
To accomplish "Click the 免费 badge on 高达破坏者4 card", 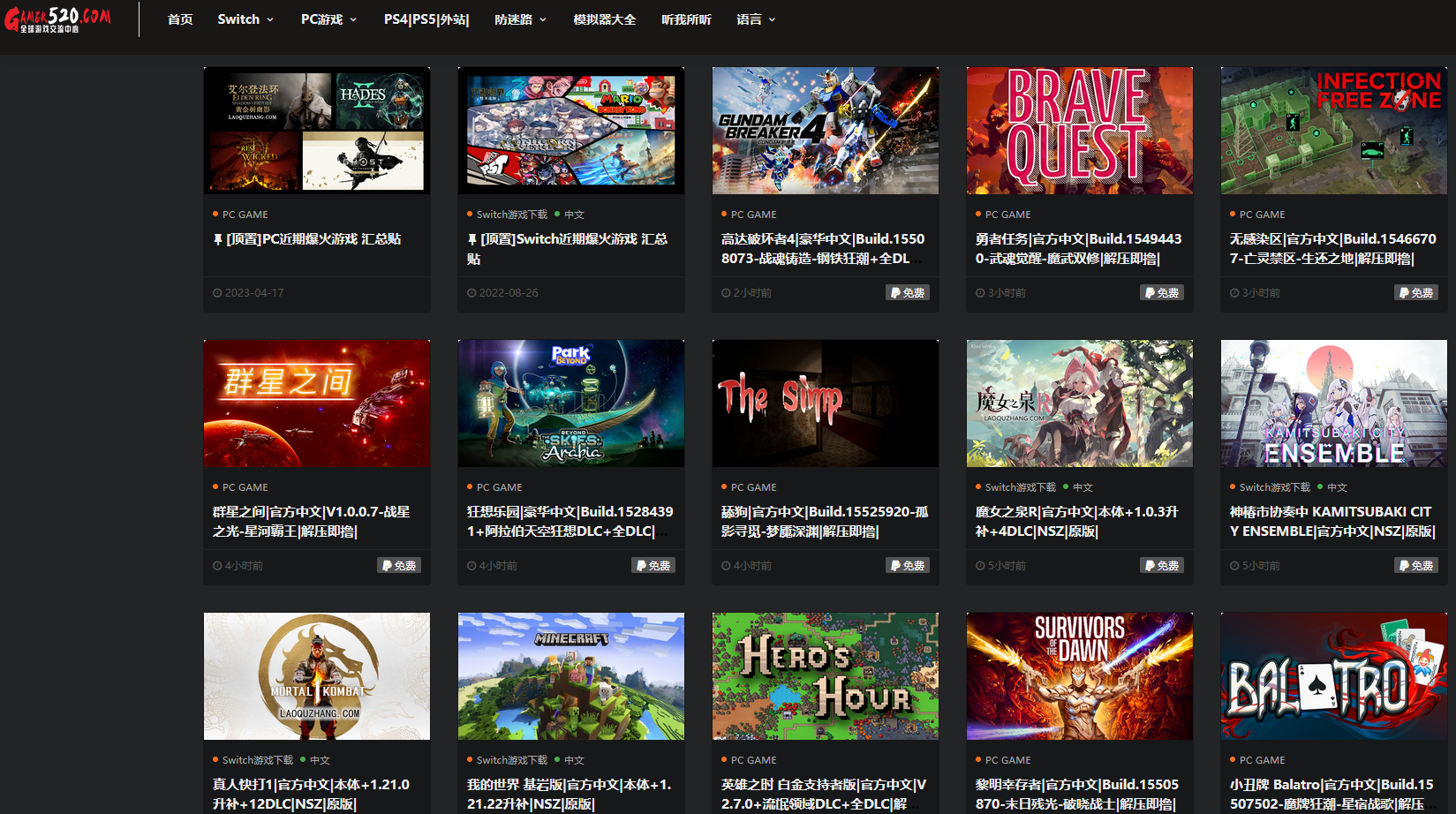I will (908, 292).
